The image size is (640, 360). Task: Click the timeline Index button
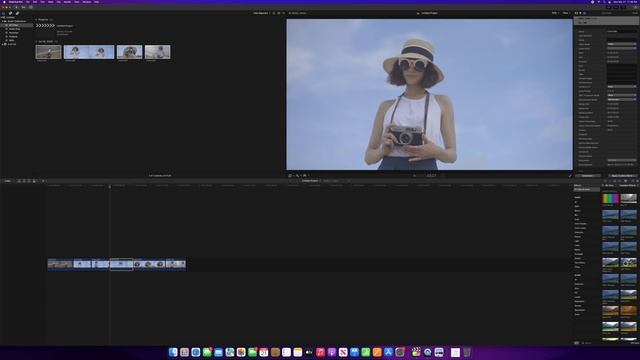point(7,181)
